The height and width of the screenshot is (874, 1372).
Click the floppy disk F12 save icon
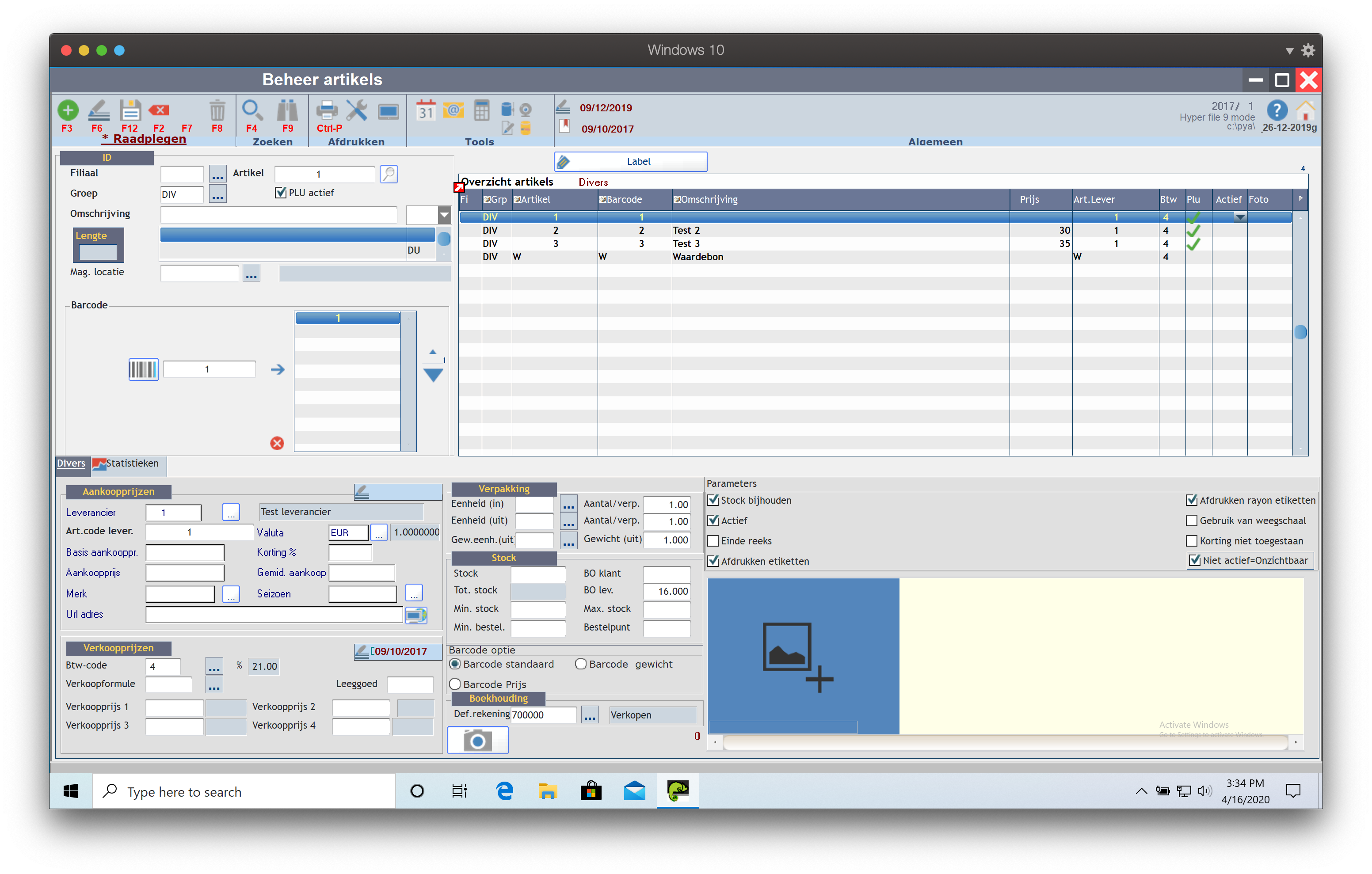click(130, 110)
